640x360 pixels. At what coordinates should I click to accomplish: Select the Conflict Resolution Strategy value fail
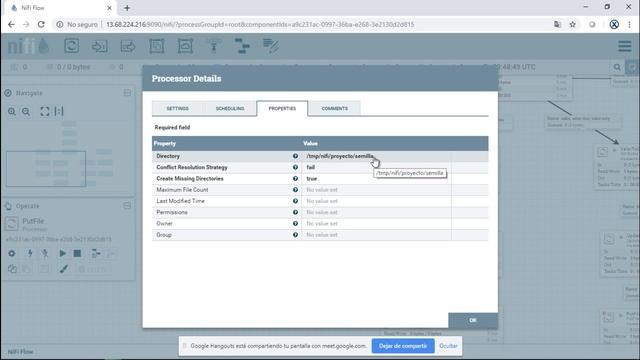click(311, 167)
